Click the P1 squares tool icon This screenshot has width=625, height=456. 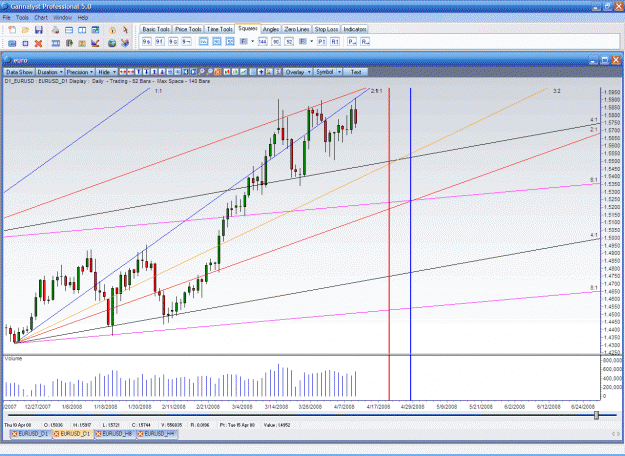coord(322,41)
